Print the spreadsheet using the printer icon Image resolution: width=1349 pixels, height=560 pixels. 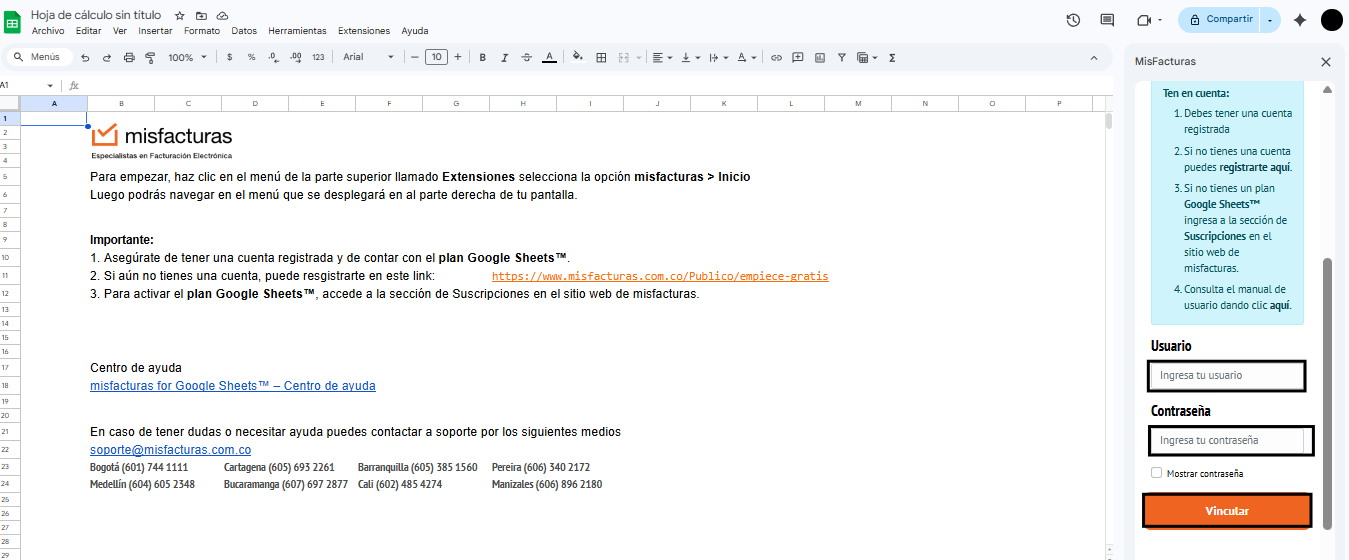[129, 58]
